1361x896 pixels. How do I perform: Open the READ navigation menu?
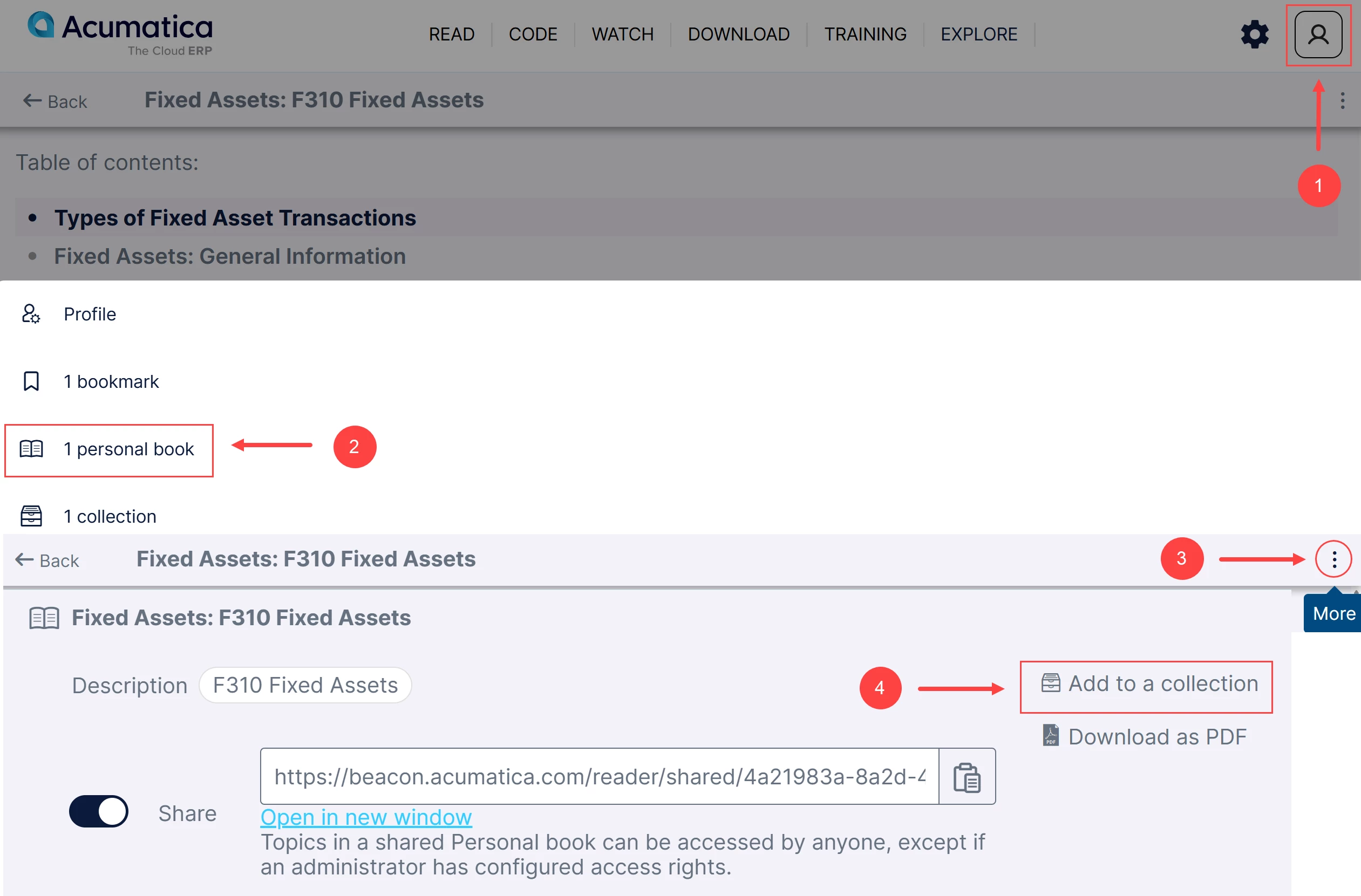coord(452,35)
